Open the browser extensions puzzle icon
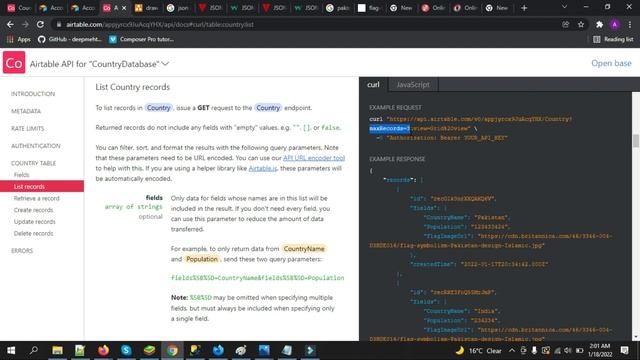The width and height of the screenshot is (640, 360). coord(599,24)
